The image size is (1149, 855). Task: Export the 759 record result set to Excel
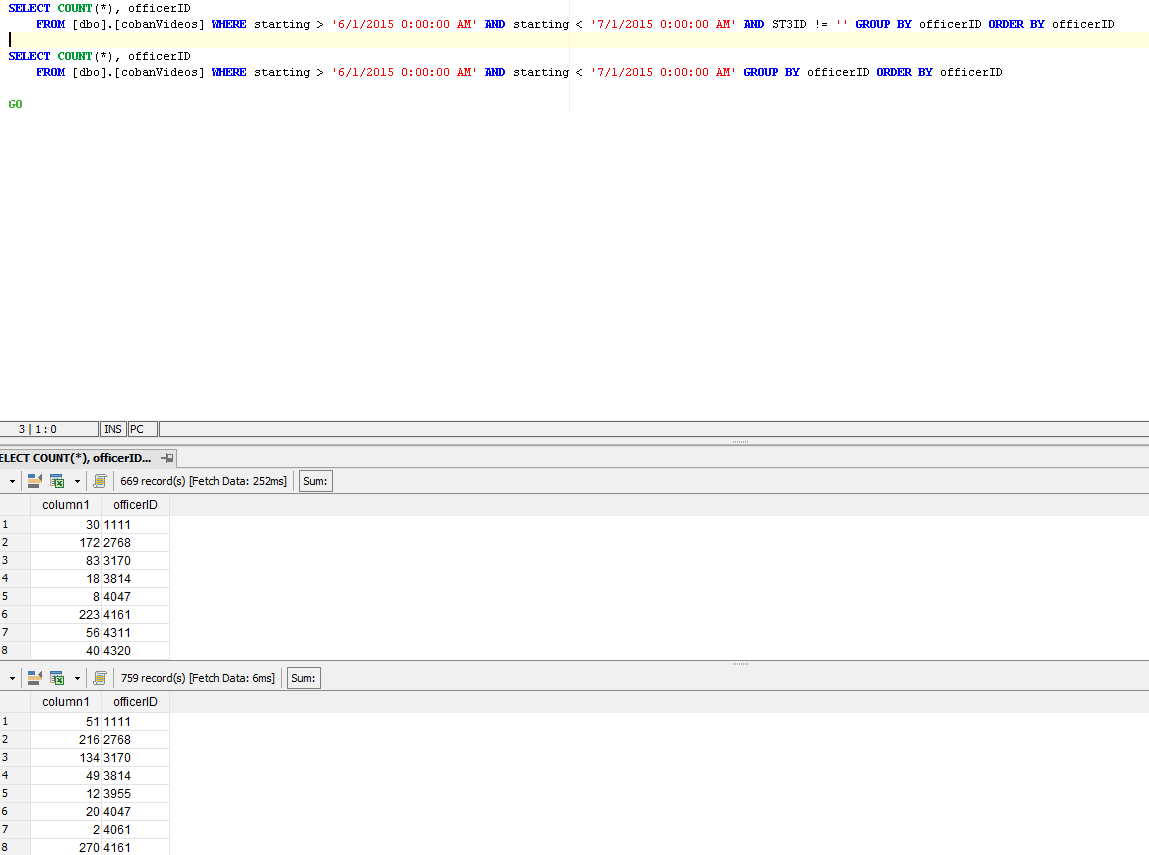click(x=56, y=678)
